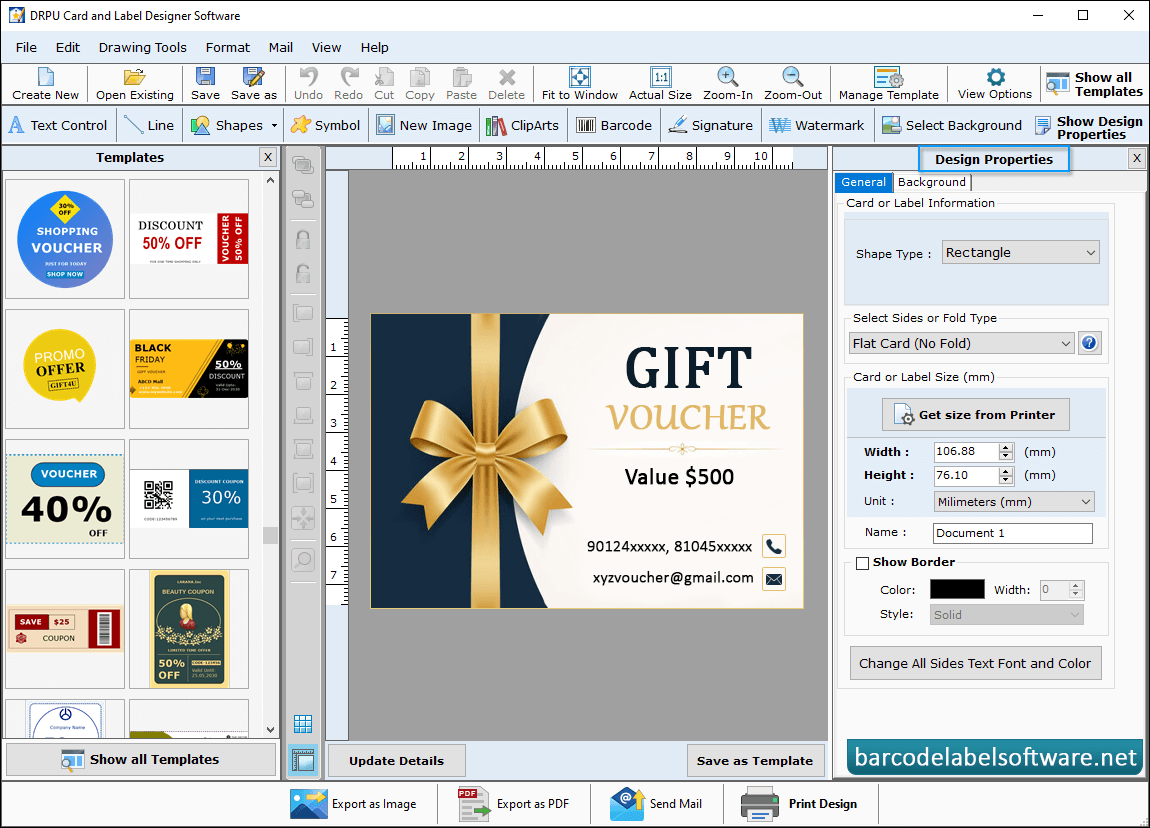Screen dimensions: 1150x828
Task: Open the Edit menu
Action: (67, 48)
